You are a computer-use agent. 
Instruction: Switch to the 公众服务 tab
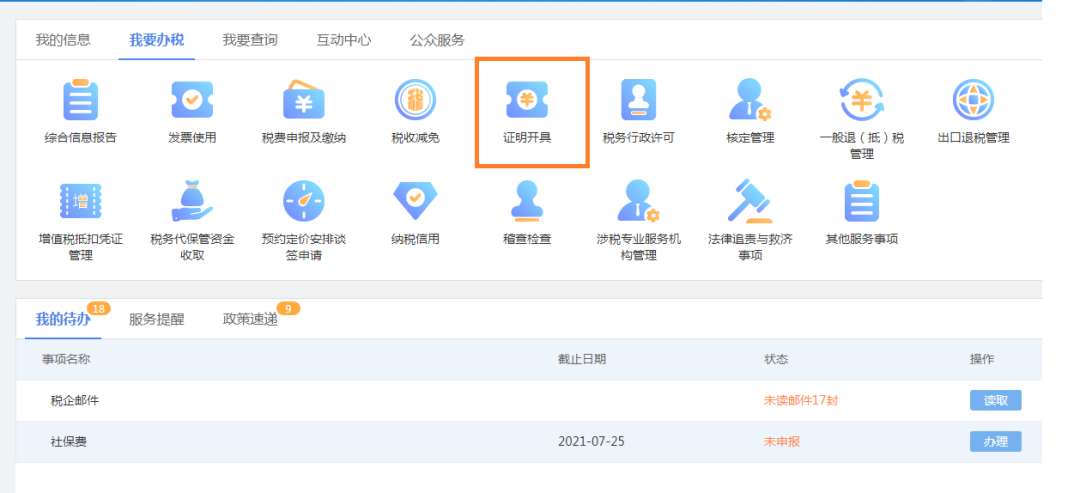coord(437,40)
